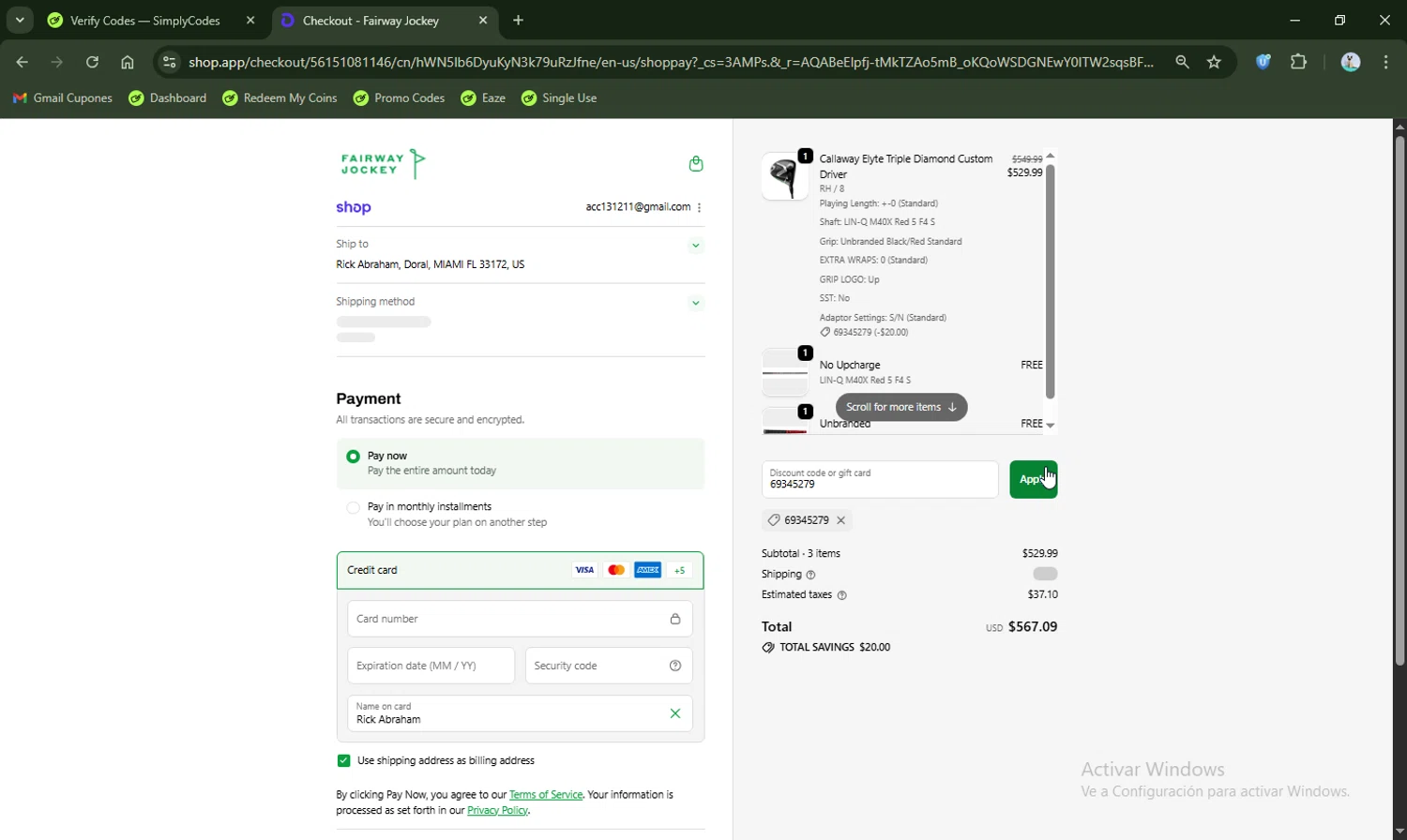Click the Apply discount button

[x=1034, y=479]
